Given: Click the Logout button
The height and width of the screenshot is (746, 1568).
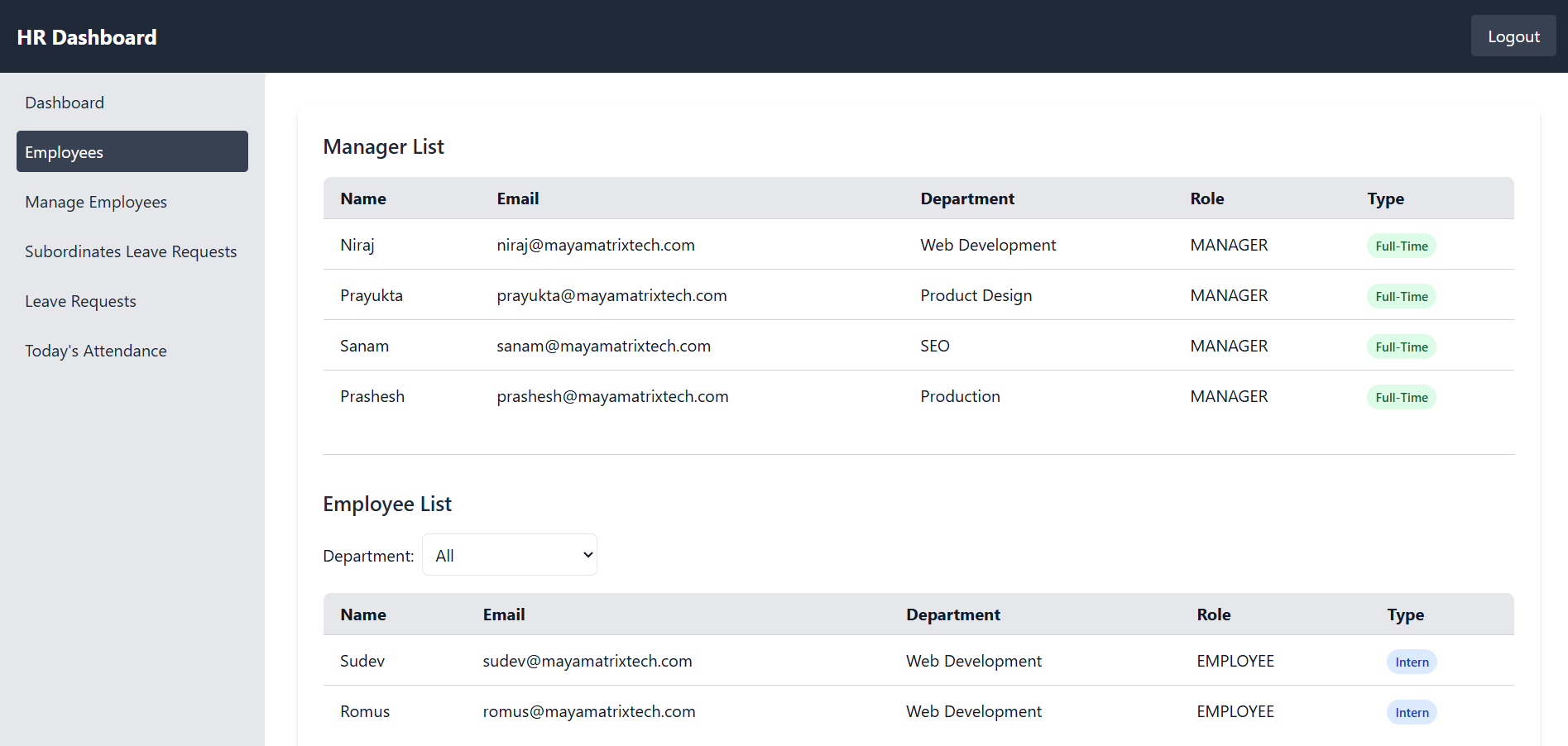Looking at the screenshot, I should [x=1513, y=36].
